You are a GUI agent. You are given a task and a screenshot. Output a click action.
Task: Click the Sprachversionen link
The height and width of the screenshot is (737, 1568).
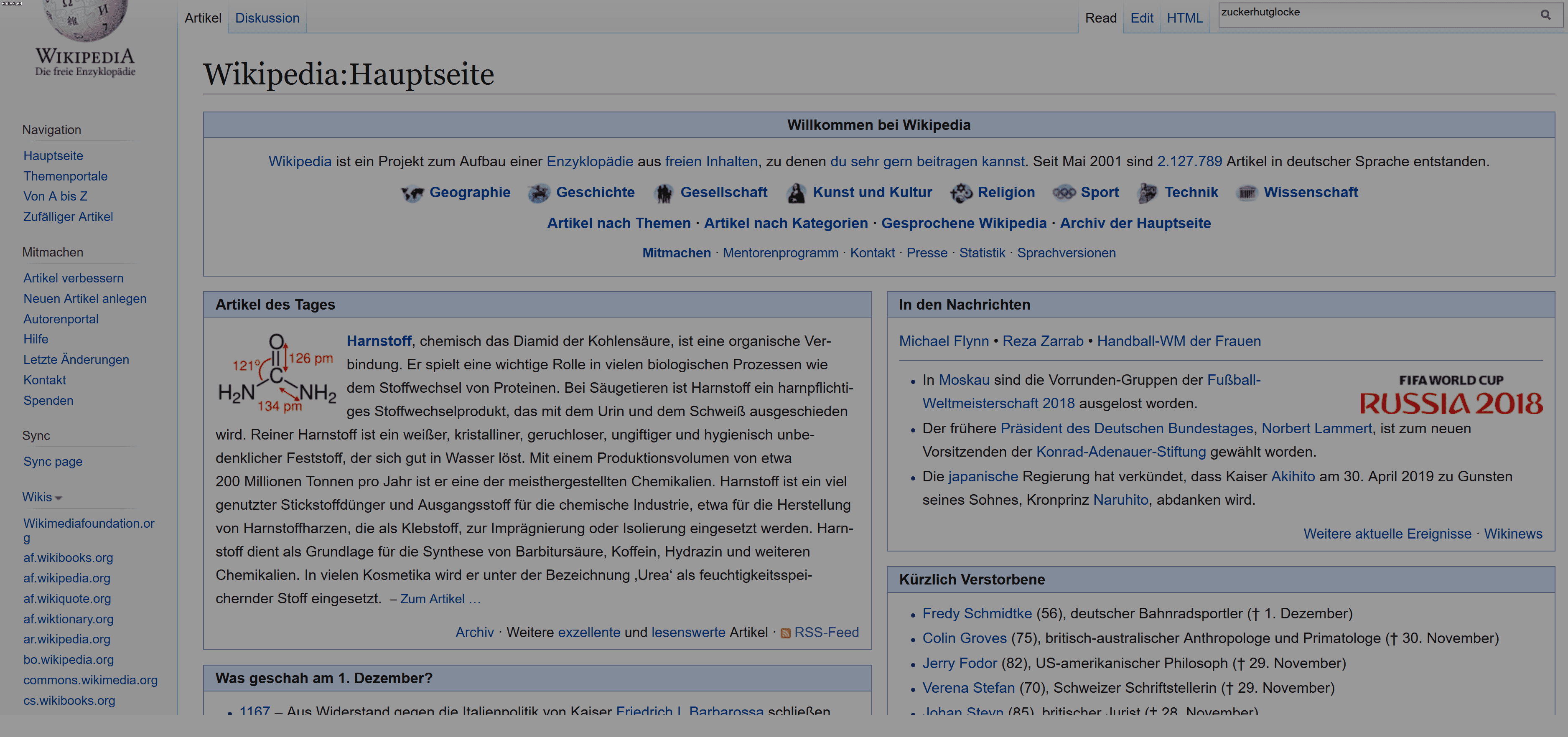[1067, 253]
